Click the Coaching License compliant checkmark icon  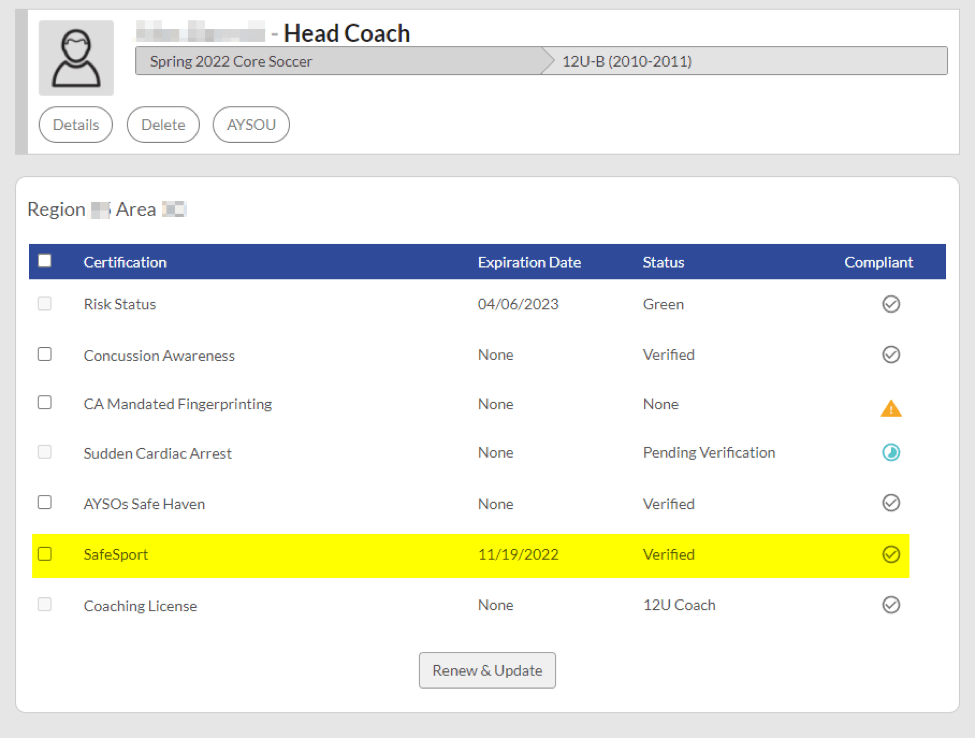click(891, 604)
